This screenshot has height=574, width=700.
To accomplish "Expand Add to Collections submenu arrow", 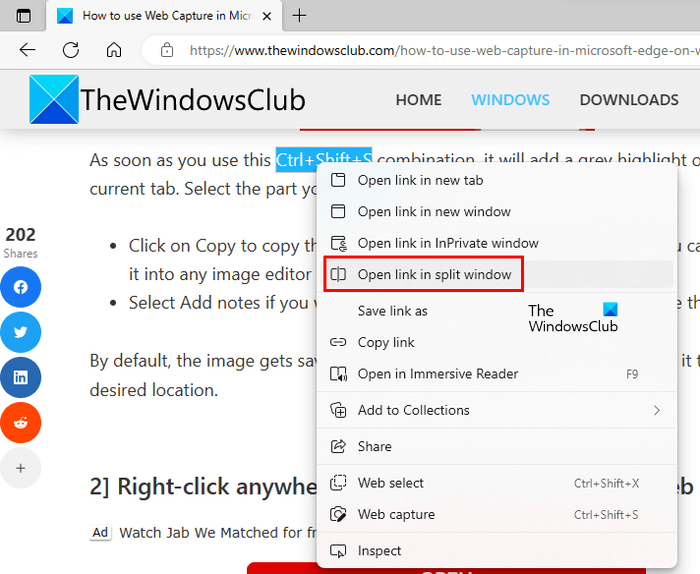I will [657, 410].
